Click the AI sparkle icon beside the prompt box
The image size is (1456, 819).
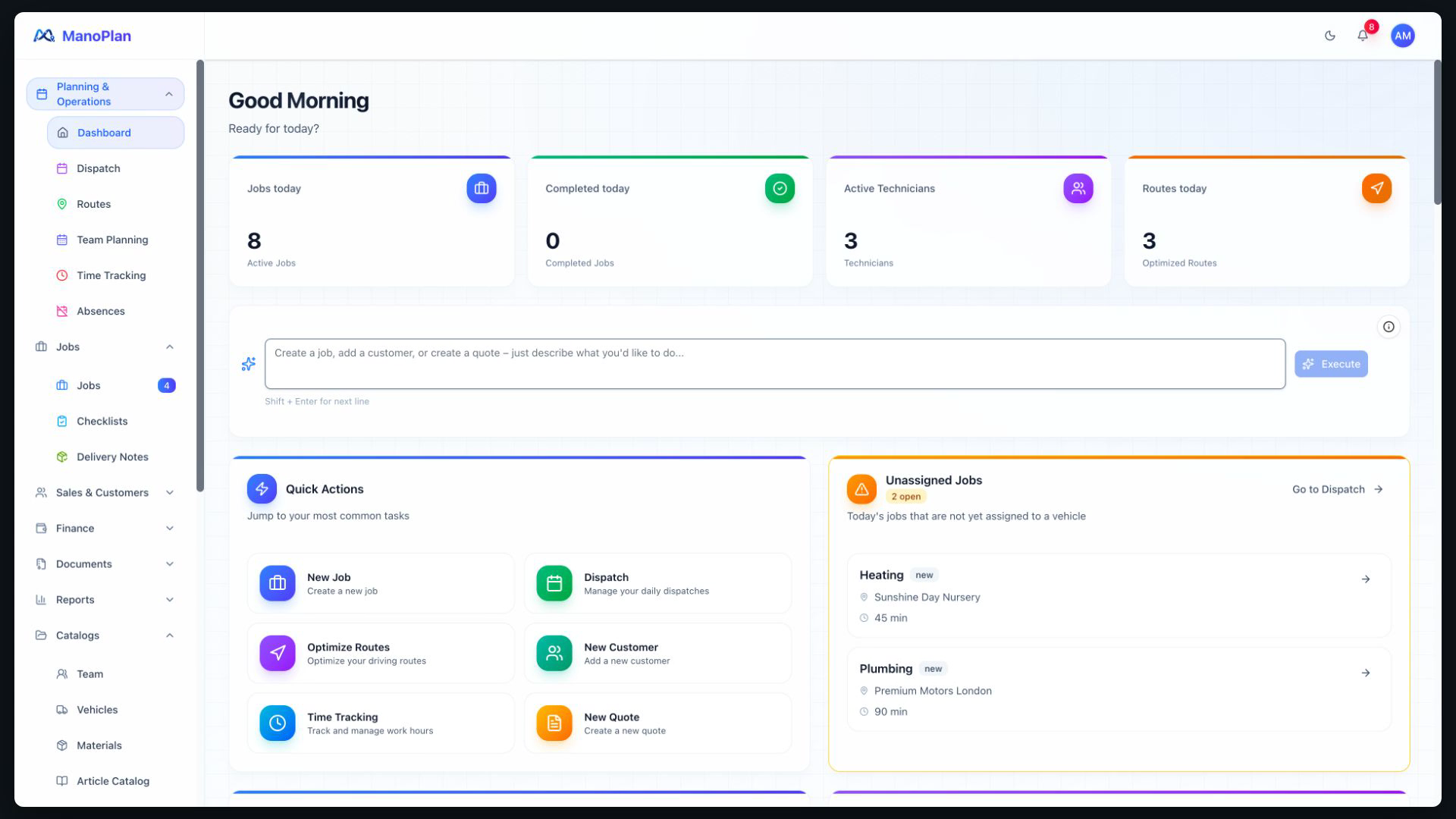(248, 364)
